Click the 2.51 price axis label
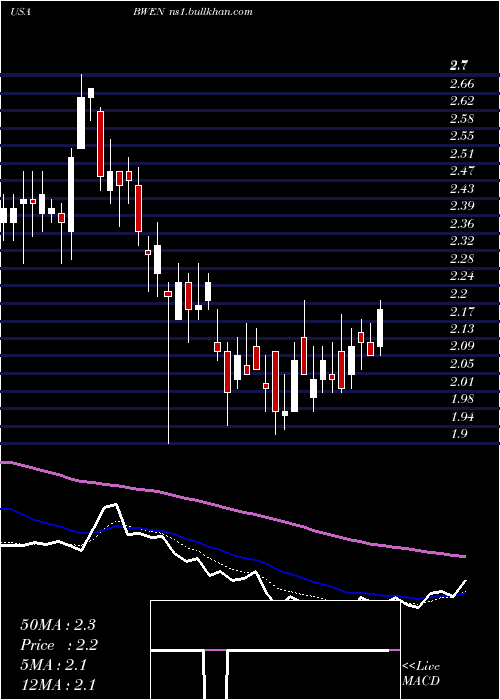Image resolution: width=500 pixels, height=700 pixels. pos(462,154)
